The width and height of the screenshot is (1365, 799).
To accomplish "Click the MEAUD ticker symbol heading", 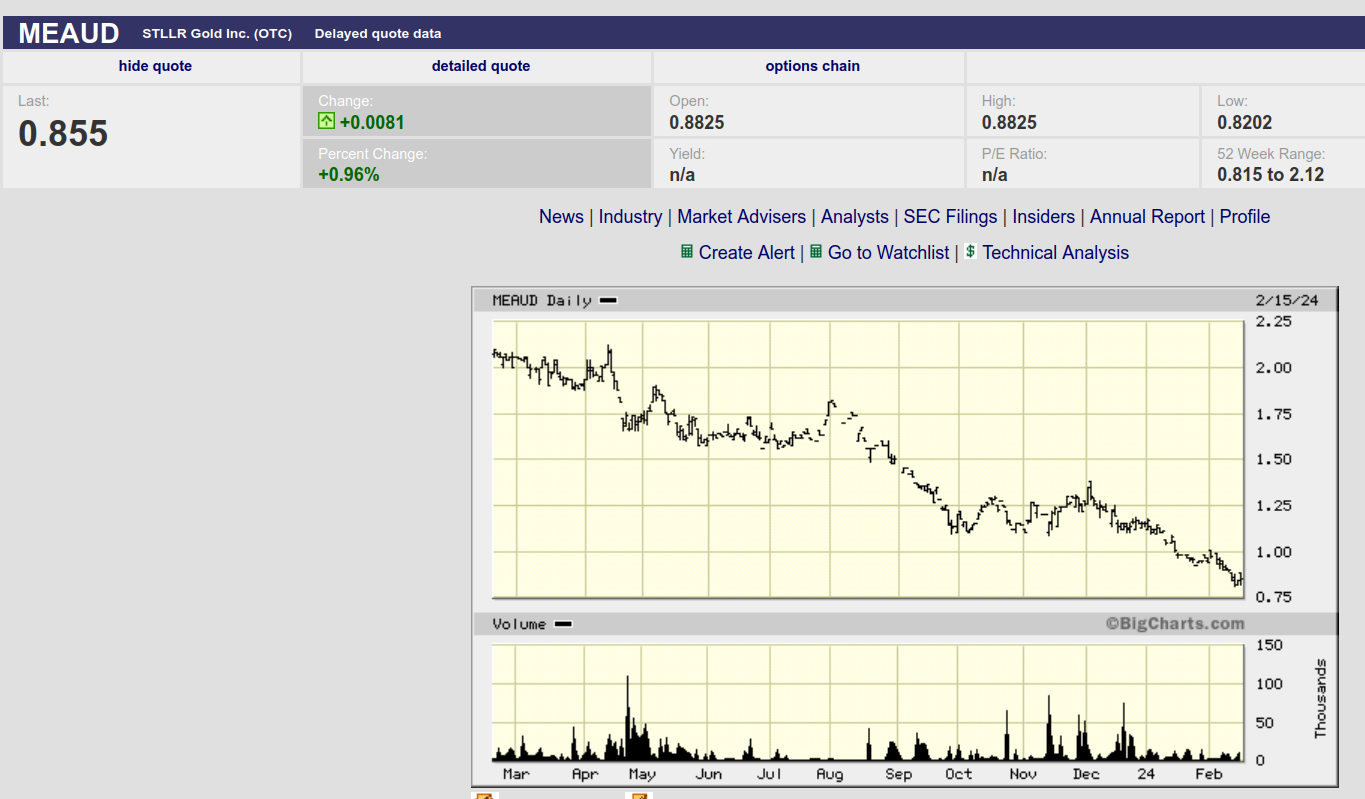I will click(69, 33).
